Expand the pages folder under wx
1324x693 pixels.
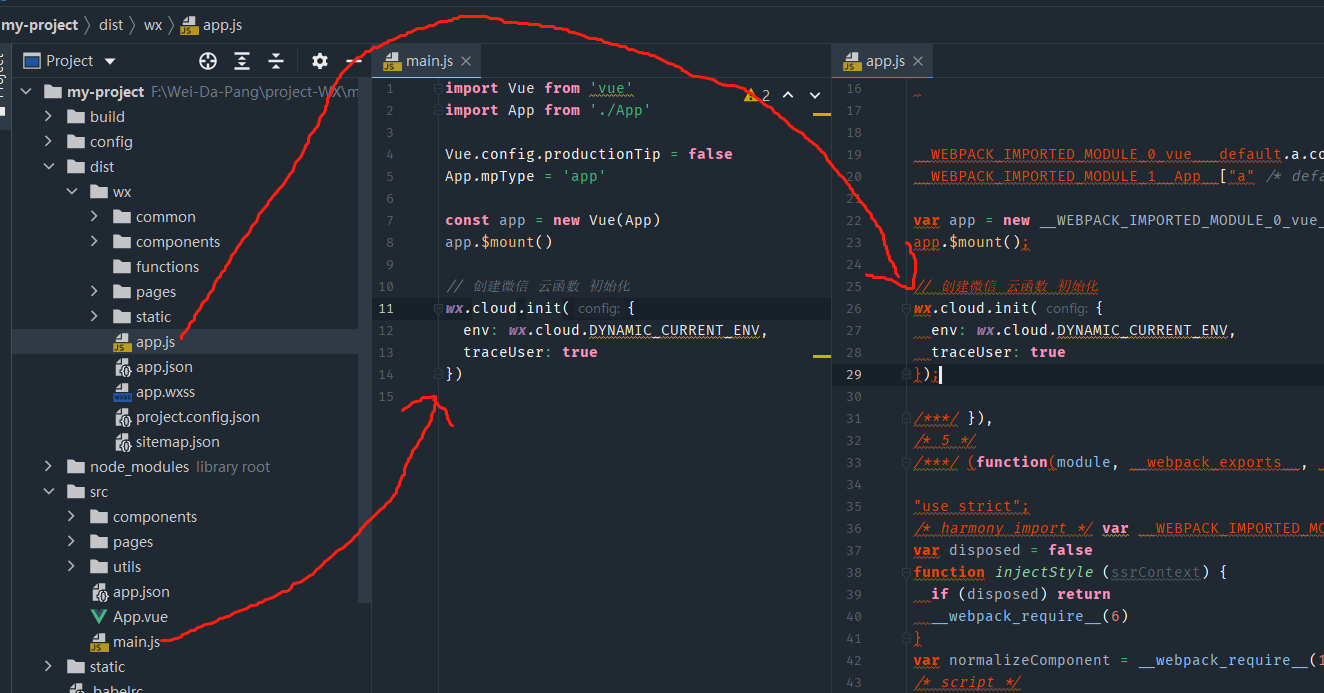click(x=95, y=292)
